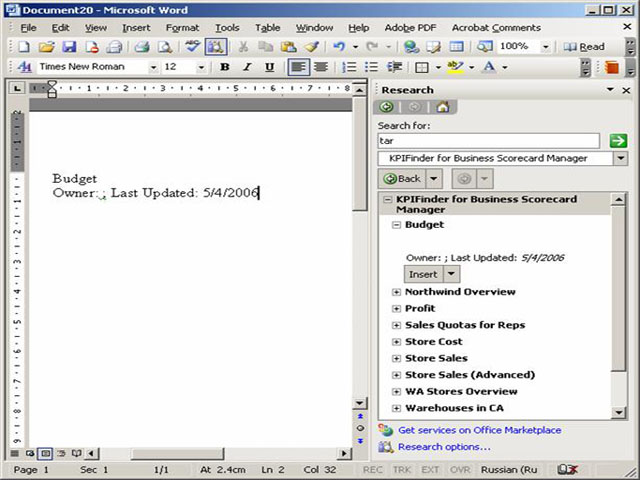Open the Format menu
The image size is (640, 480).
click(182, 28)
